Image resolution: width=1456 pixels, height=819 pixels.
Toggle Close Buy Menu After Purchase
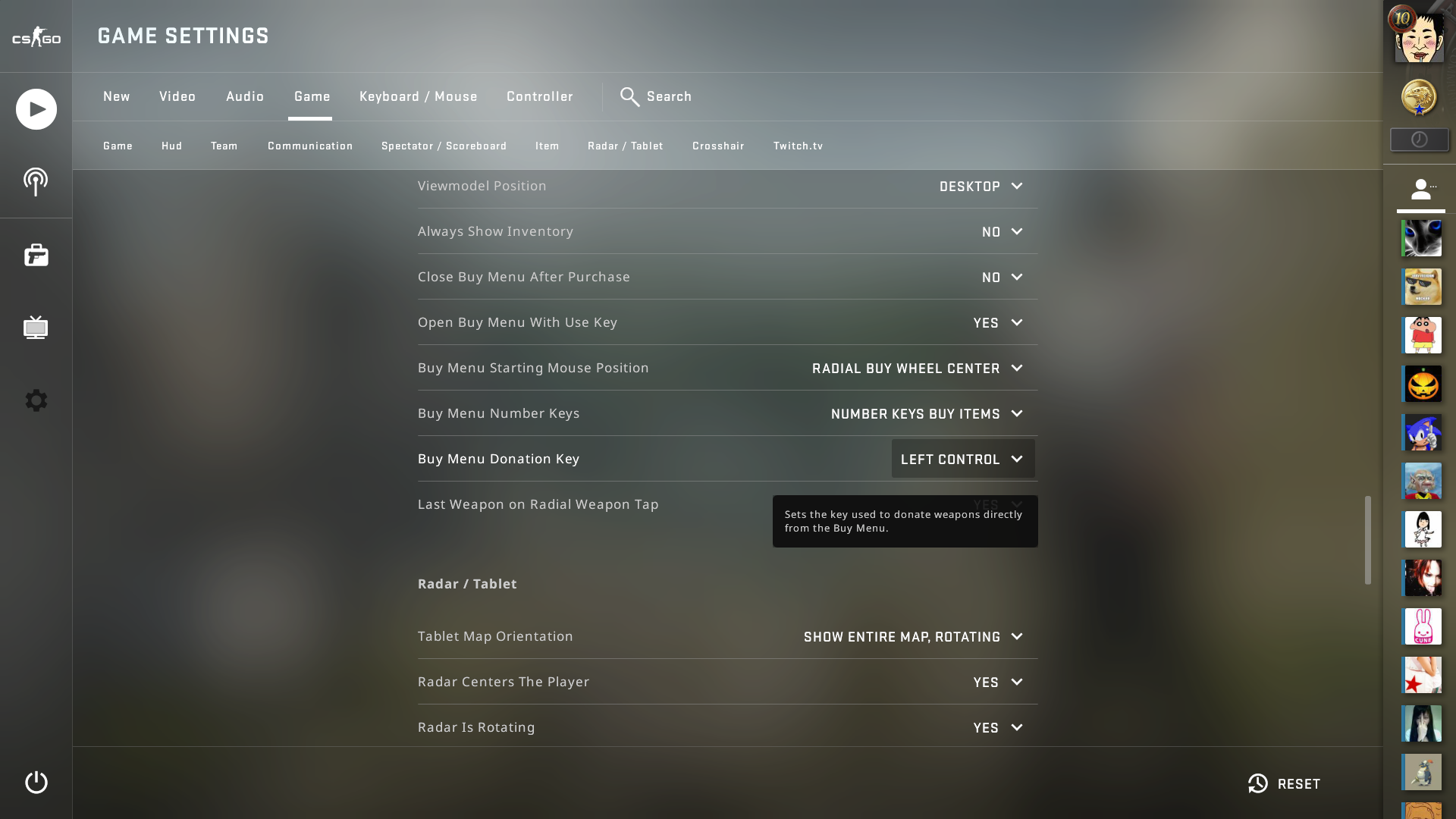point(999,276)
